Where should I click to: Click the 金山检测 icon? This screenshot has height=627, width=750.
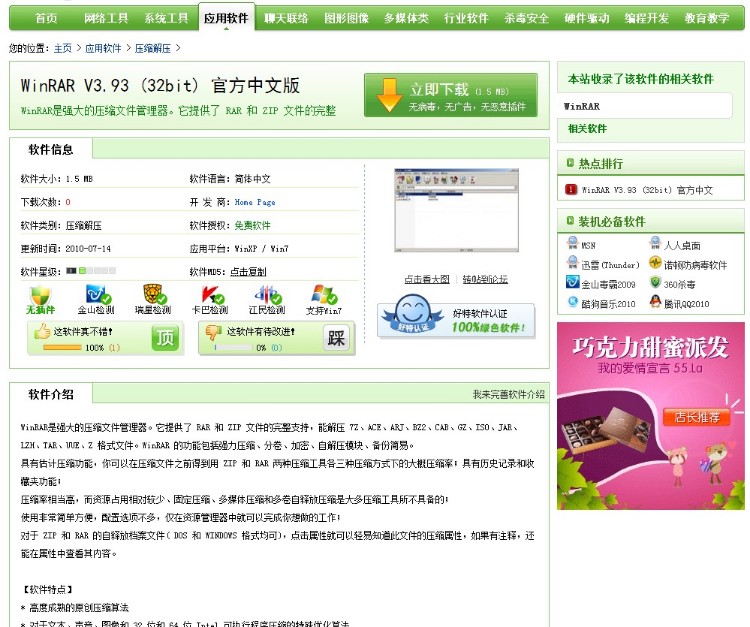98,295
